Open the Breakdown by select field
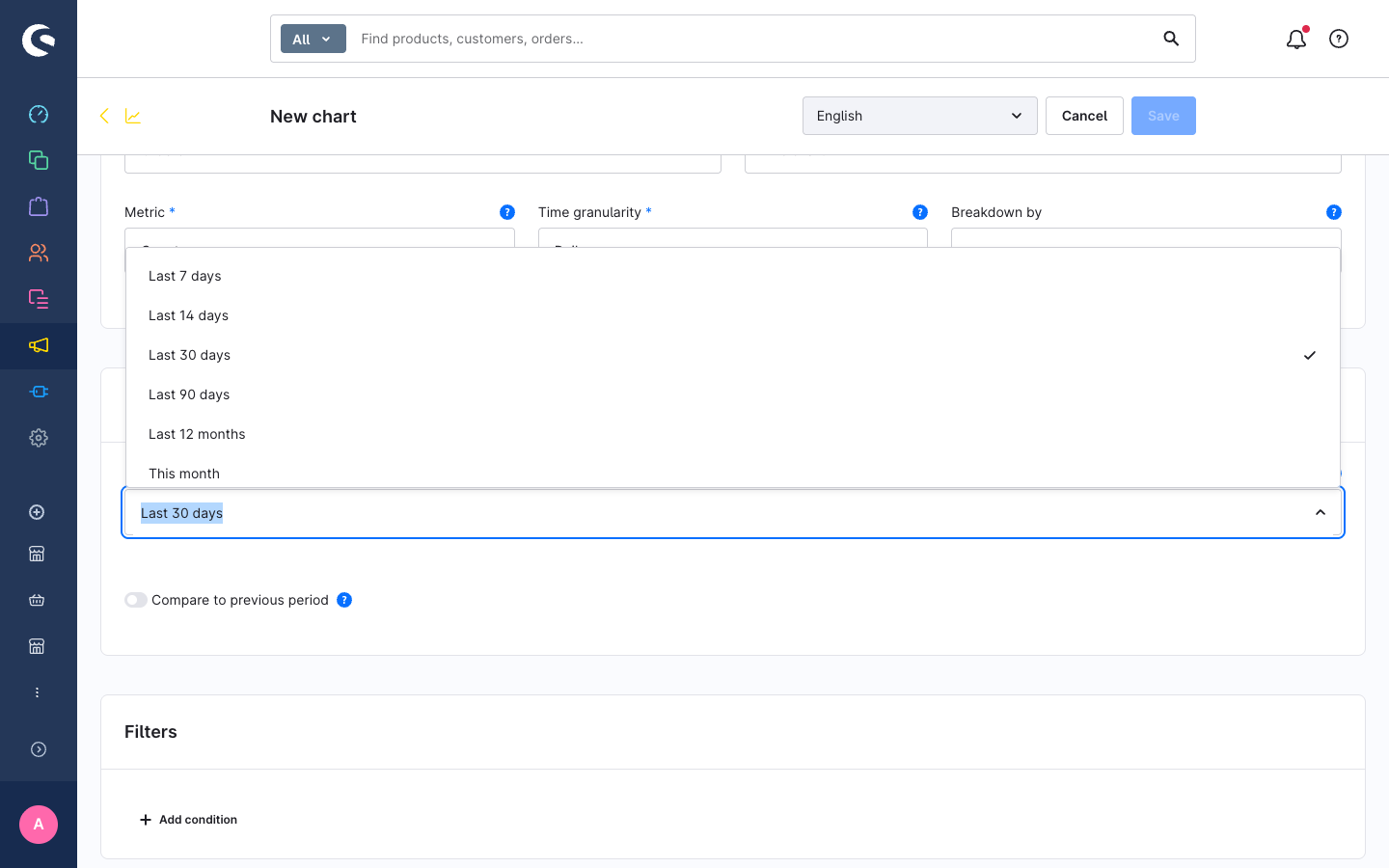 click(1146, 238)
